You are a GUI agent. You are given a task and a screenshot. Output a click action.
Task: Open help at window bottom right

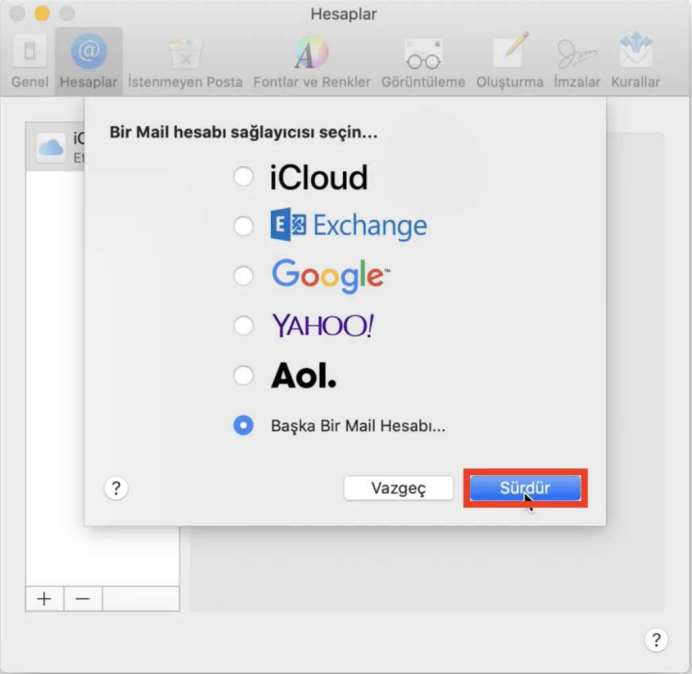click(656, 640)
